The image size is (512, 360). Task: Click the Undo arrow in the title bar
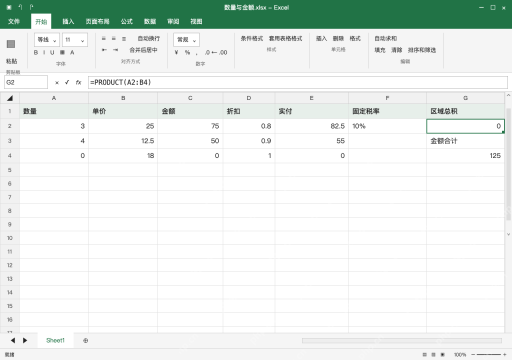tap(20, 7)
